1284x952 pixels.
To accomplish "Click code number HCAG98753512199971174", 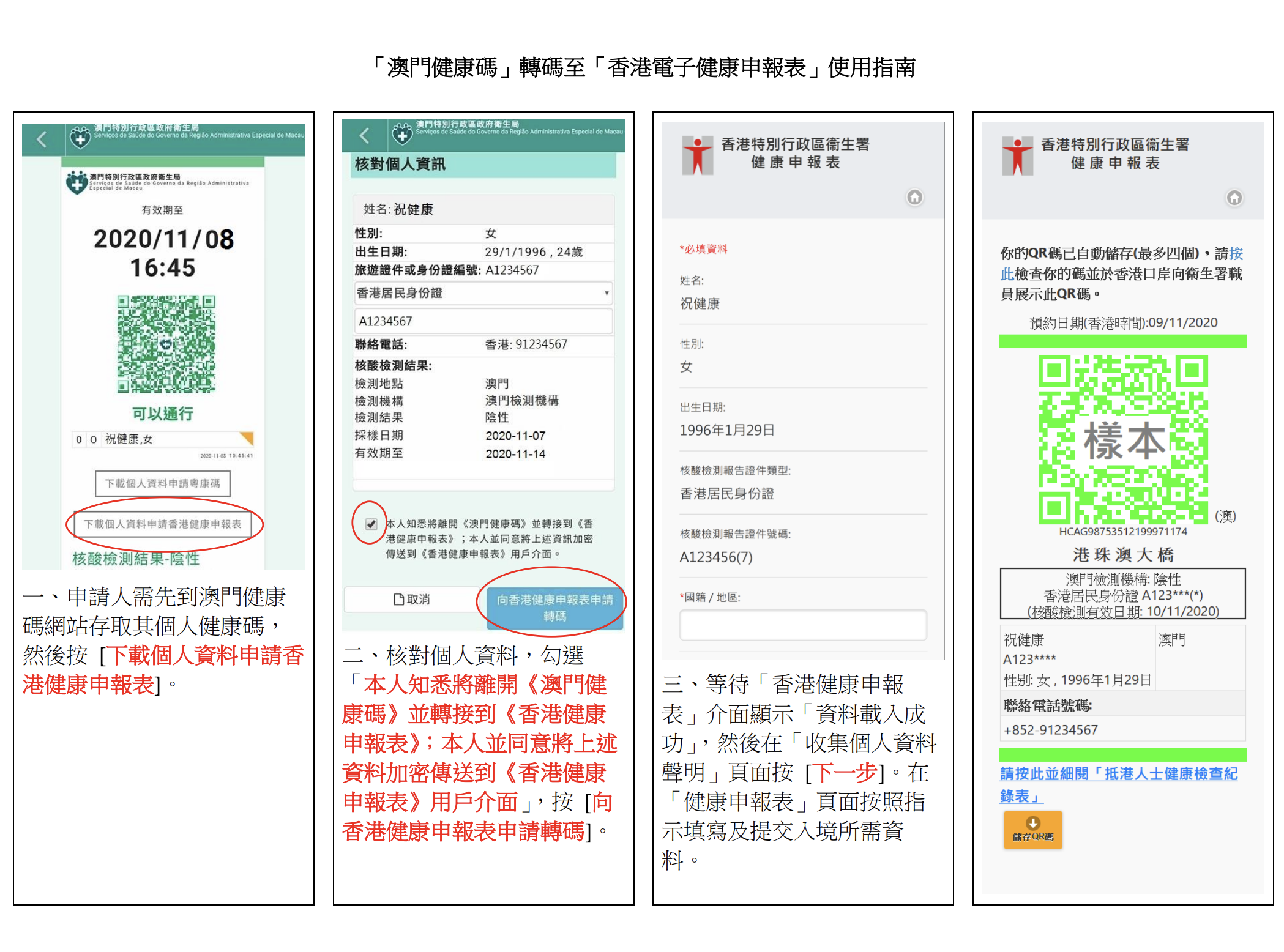I will click(1123, 532).
